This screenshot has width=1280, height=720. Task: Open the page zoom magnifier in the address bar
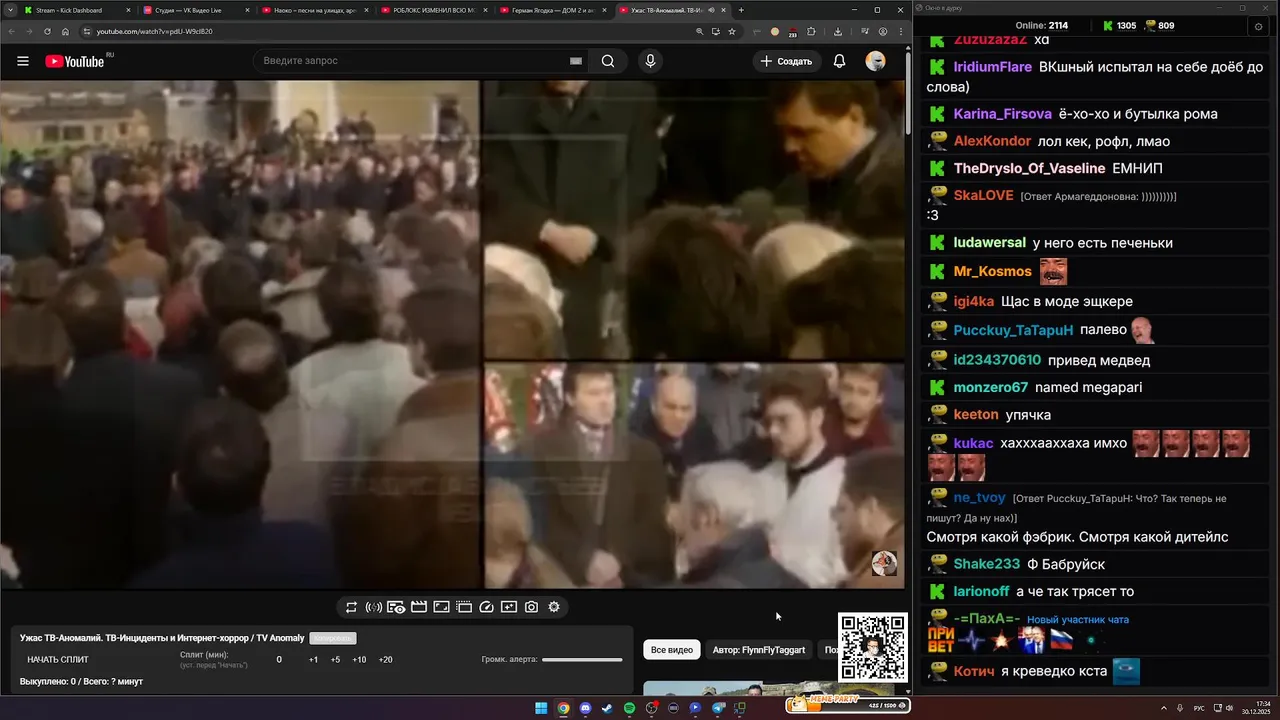click(699, 31)
